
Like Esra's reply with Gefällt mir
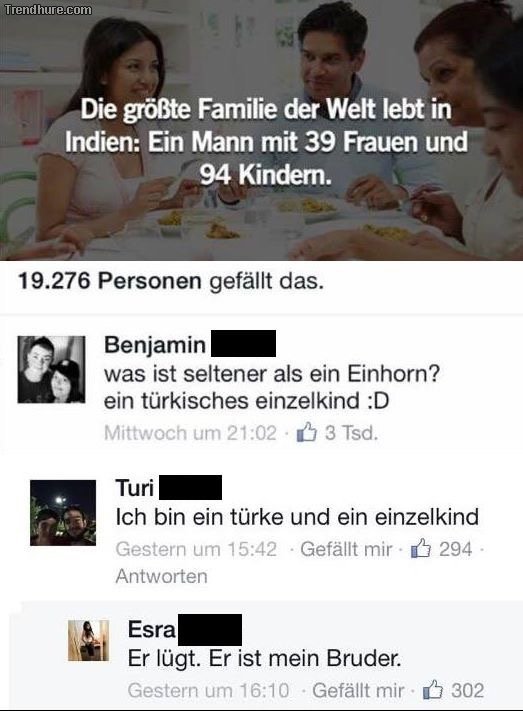pos(358,691)
